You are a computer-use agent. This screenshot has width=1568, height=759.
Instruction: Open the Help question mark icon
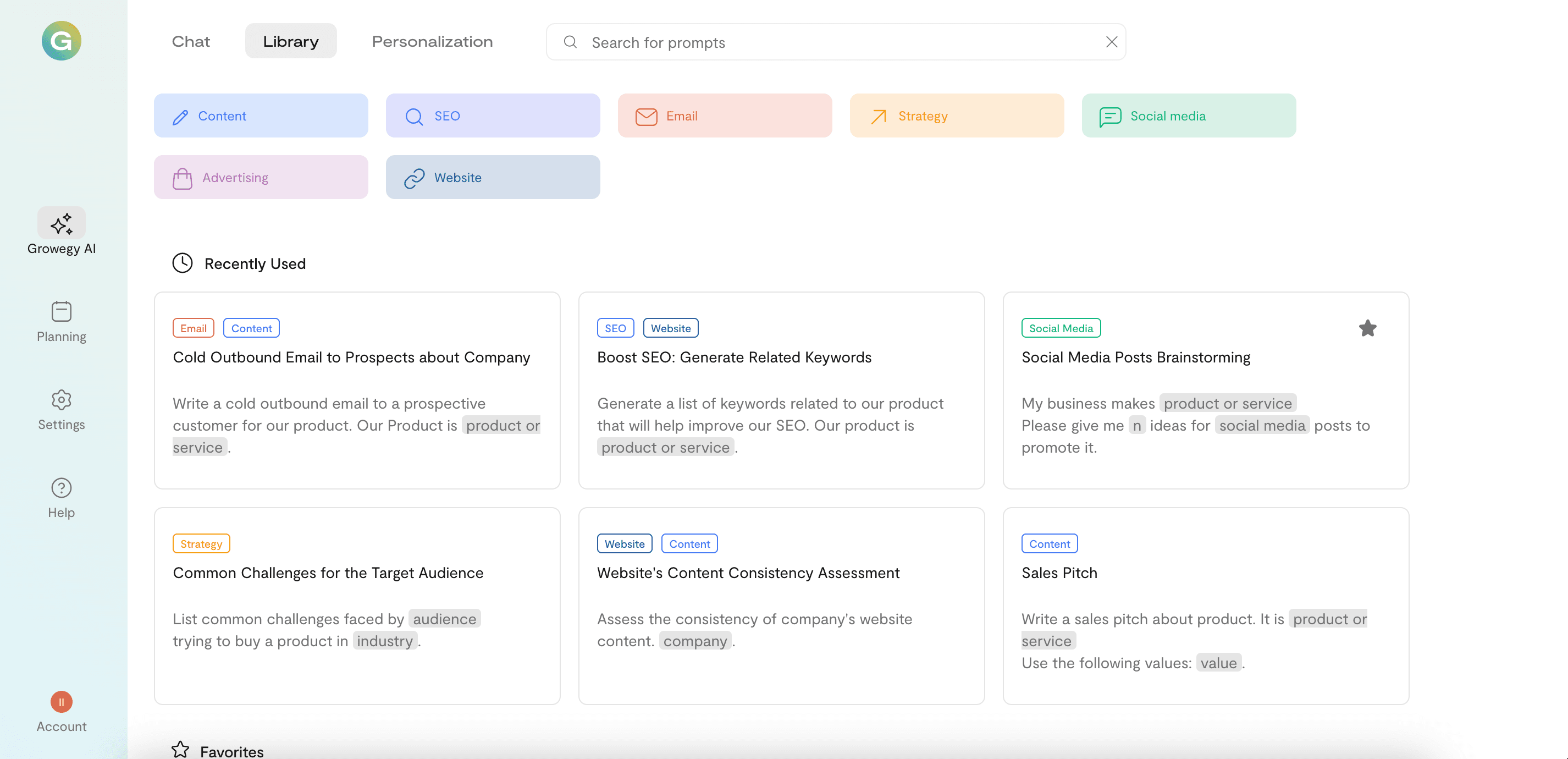point(62,487)
